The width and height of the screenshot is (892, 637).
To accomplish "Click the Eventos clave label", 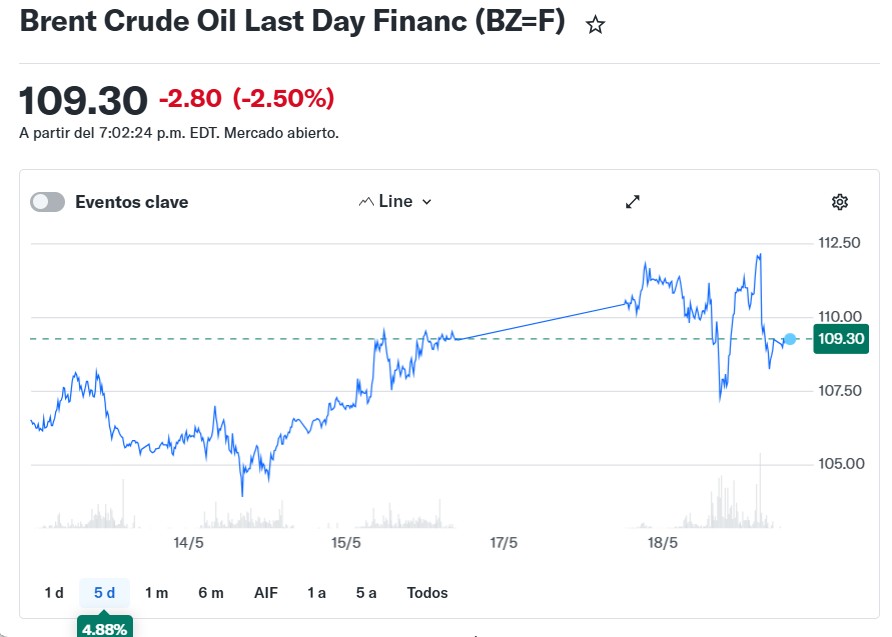I will click(x=131, y=202).
